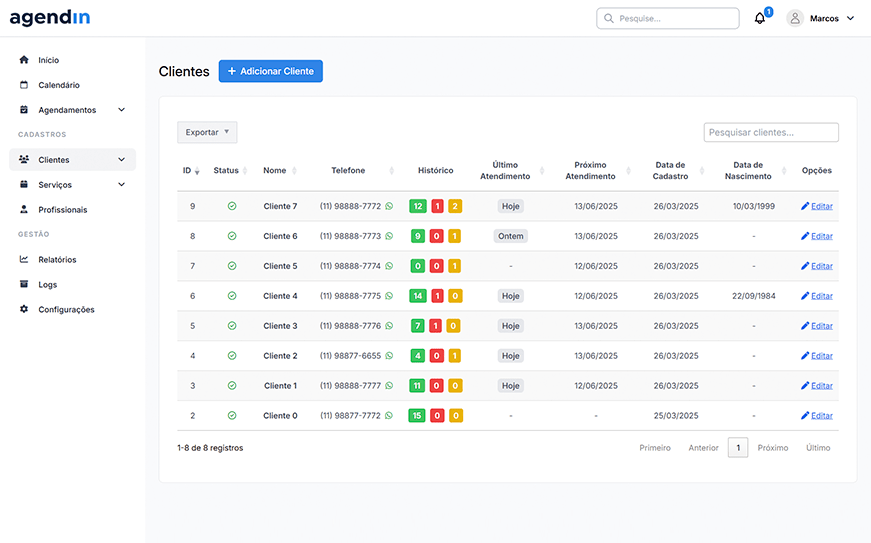Screen dimensions: 871x543
Task: Click the Ontem tag for Cliente 6
Action: (510, 236)
